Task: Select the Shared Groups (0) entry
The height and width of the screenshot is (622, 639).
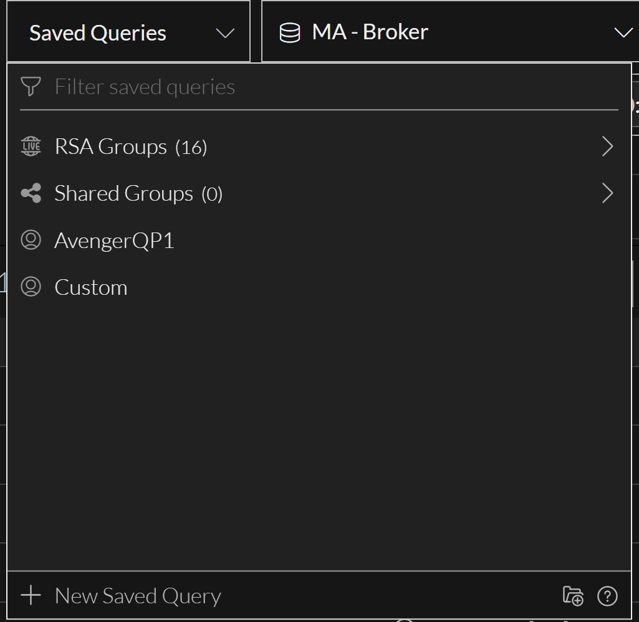Action: (x=138, y=193)
